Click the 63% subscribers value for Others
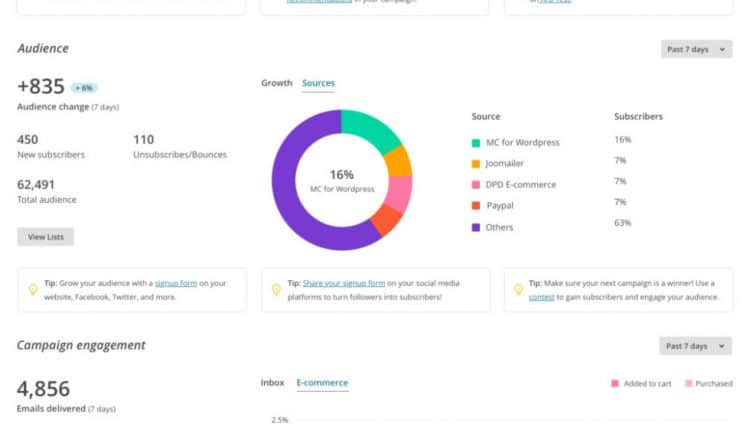 622,223
